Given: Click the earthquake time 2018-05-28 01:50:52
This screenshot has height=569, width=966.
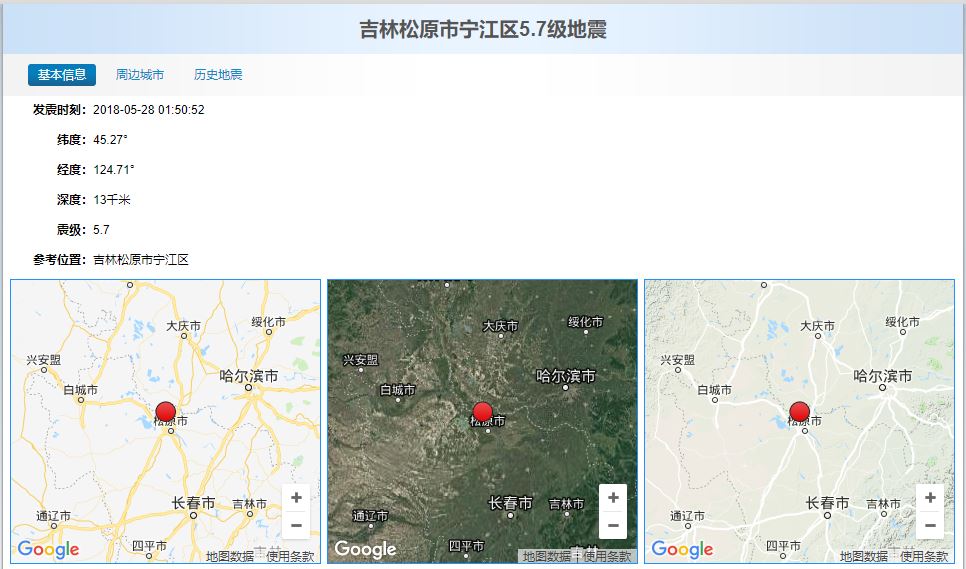Looking at the screenshot, I should point(148,110).
